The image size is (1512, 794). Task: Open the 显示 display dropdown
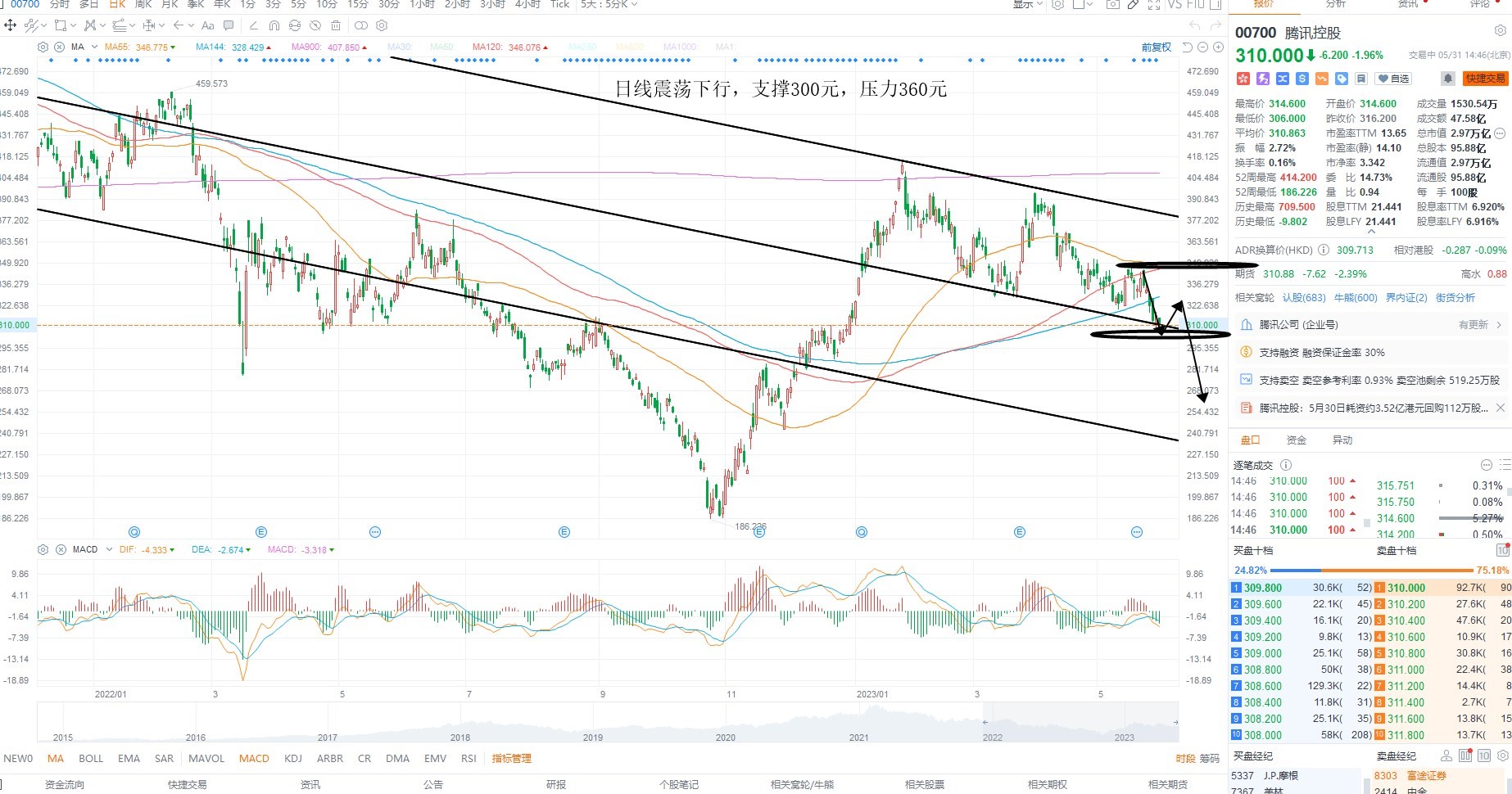pos(1028,4)
